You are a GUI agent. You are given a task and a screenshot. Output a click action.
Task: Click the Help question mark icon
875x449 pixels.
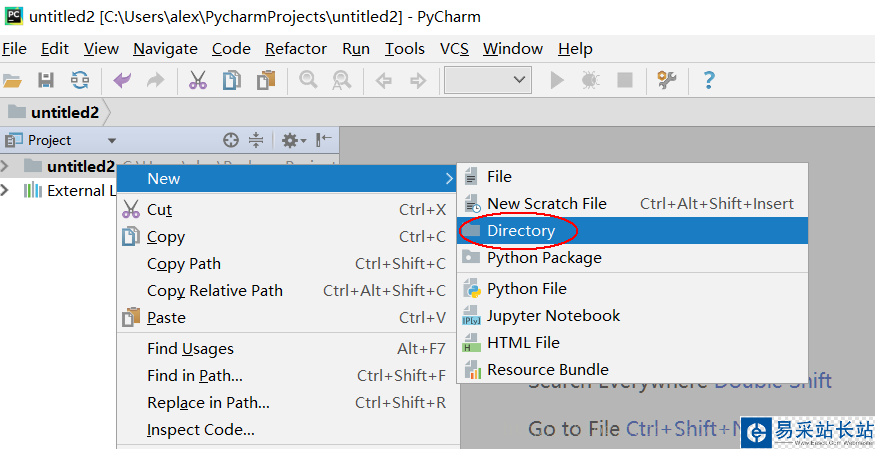click(x=709, y=80)
